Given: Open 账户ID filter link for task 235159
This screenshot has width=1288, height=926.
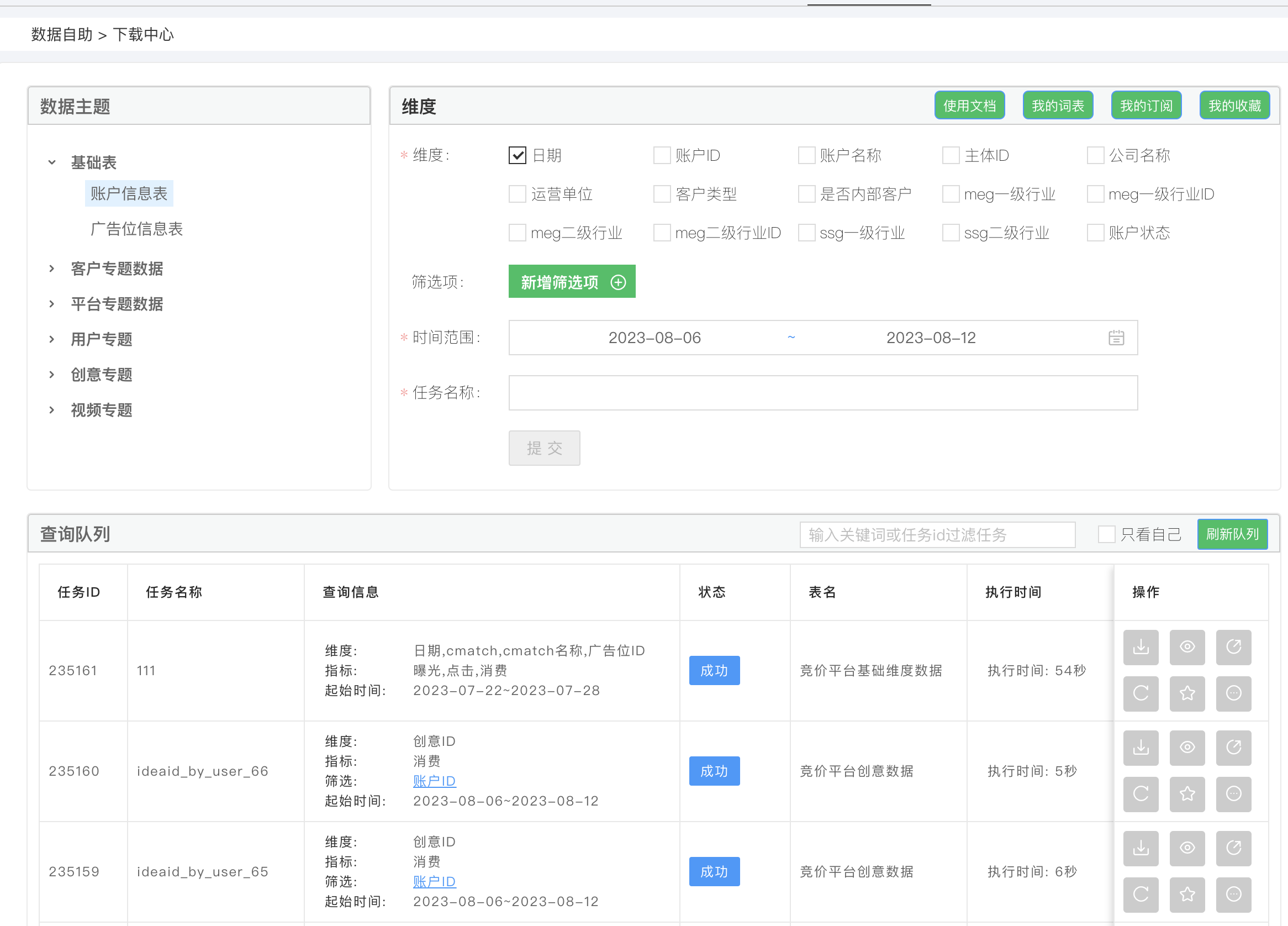Looking at the screenshot, I should point(434,882).
